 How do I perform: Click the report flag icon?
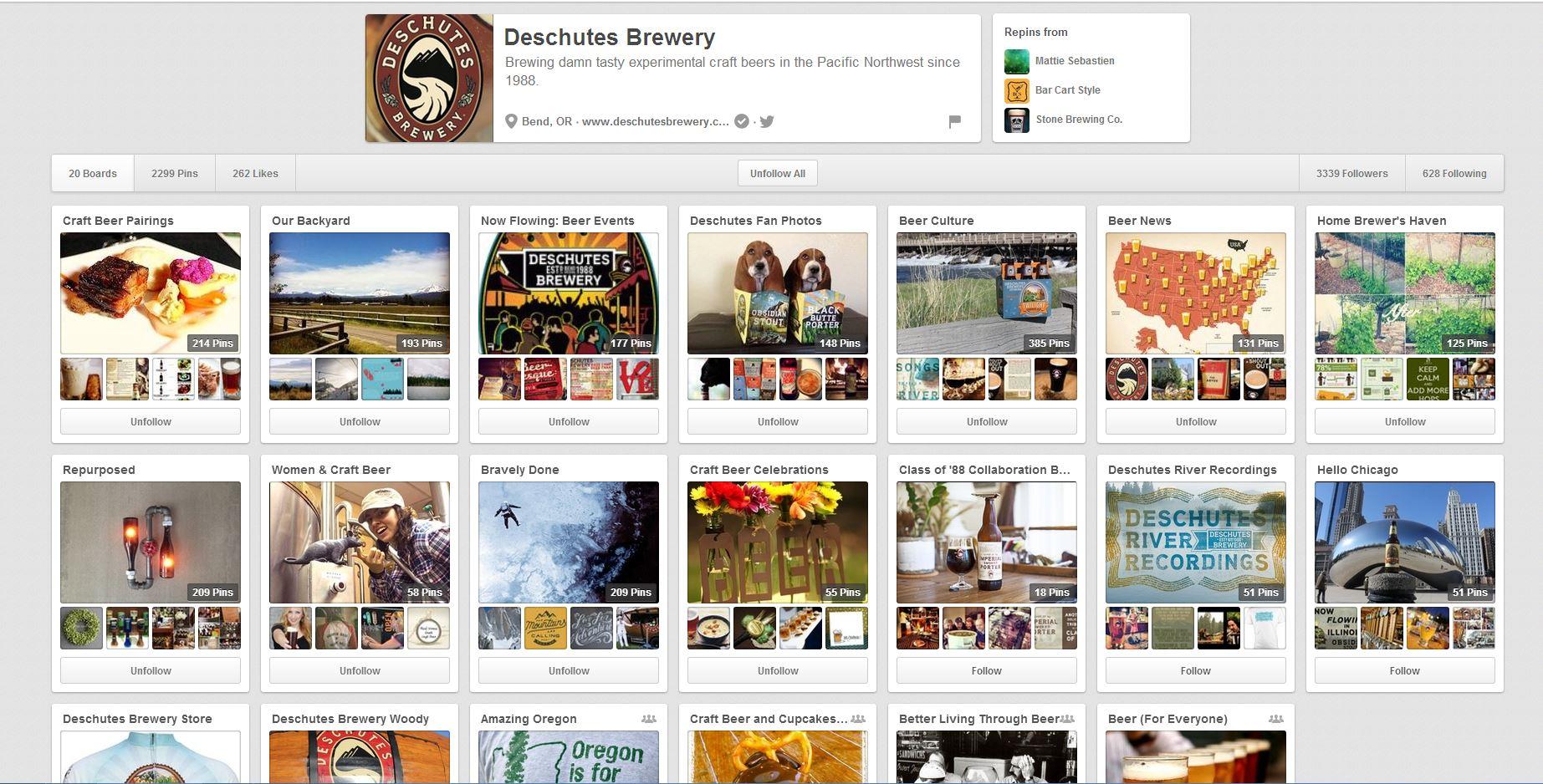[954, 122]
